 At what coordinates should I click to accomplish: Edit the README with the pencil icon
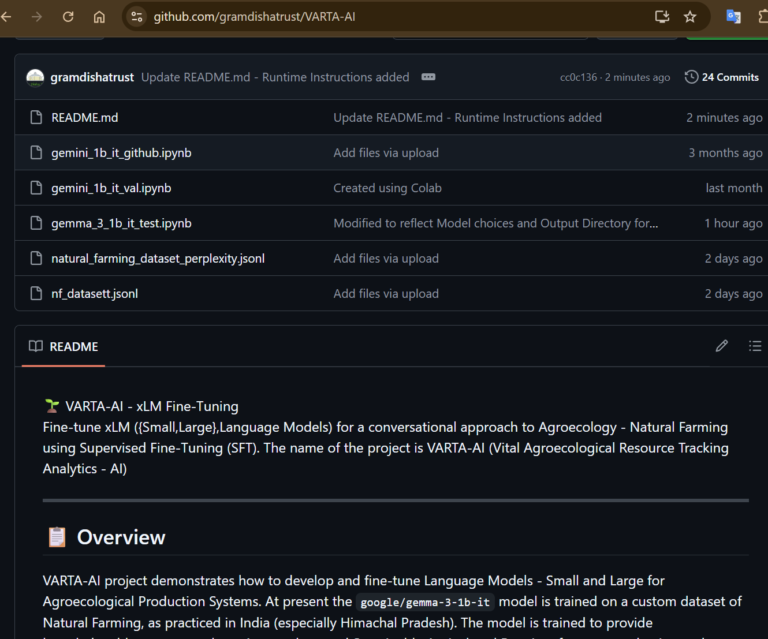(722, 346)
